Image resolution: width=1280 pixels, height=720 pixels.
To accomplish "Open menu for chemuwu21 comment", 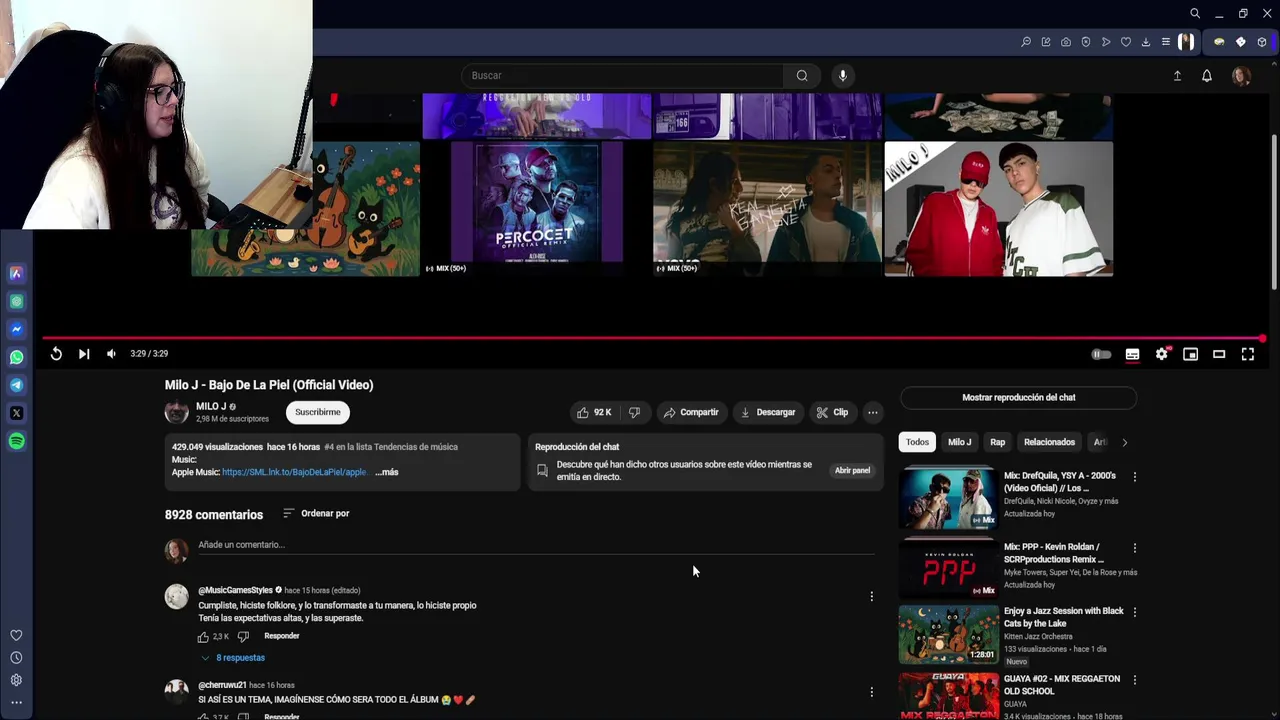I will [871, 692].
